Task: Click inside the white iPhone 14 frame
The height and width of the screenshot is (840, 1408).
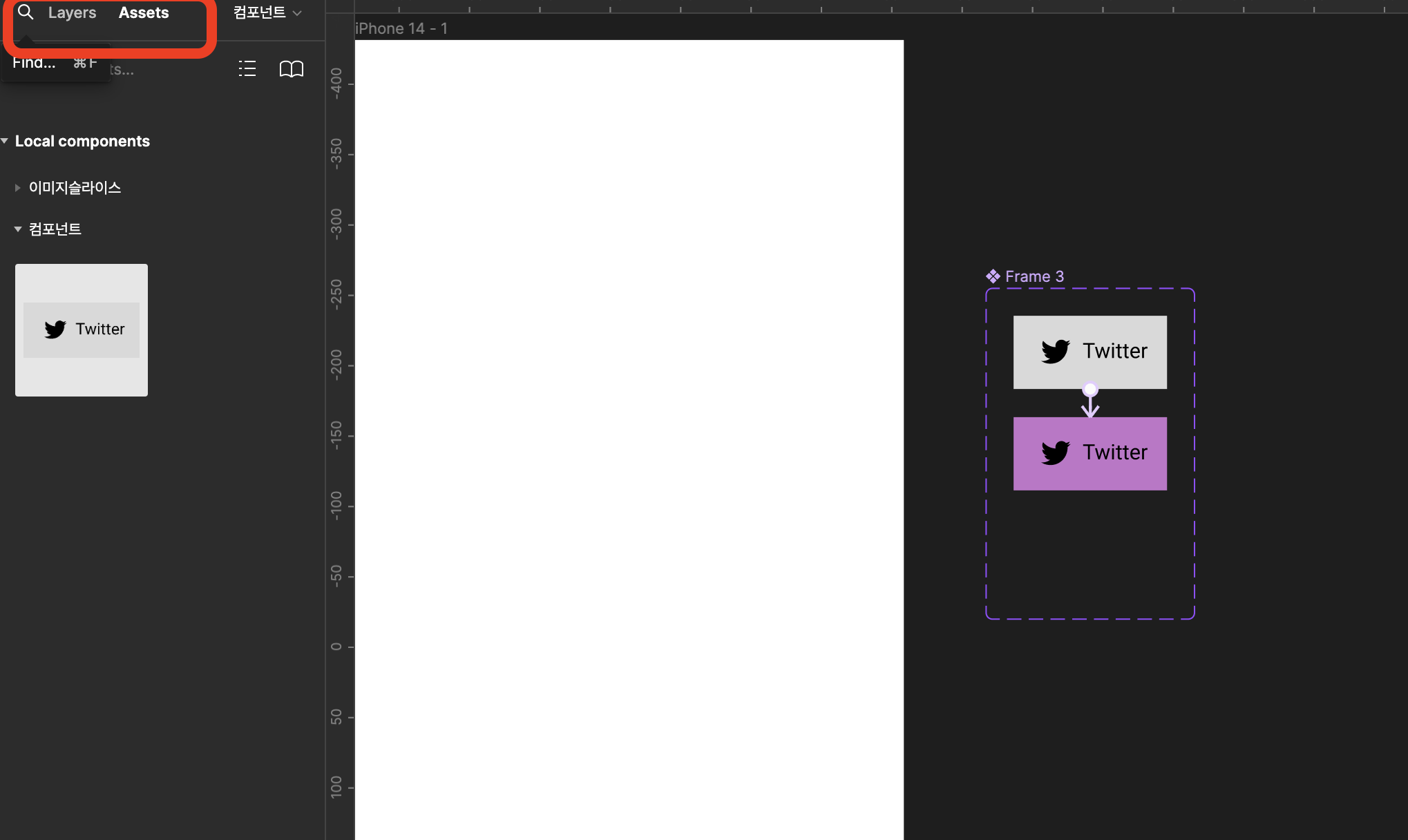Action: [x=629, y=414]
